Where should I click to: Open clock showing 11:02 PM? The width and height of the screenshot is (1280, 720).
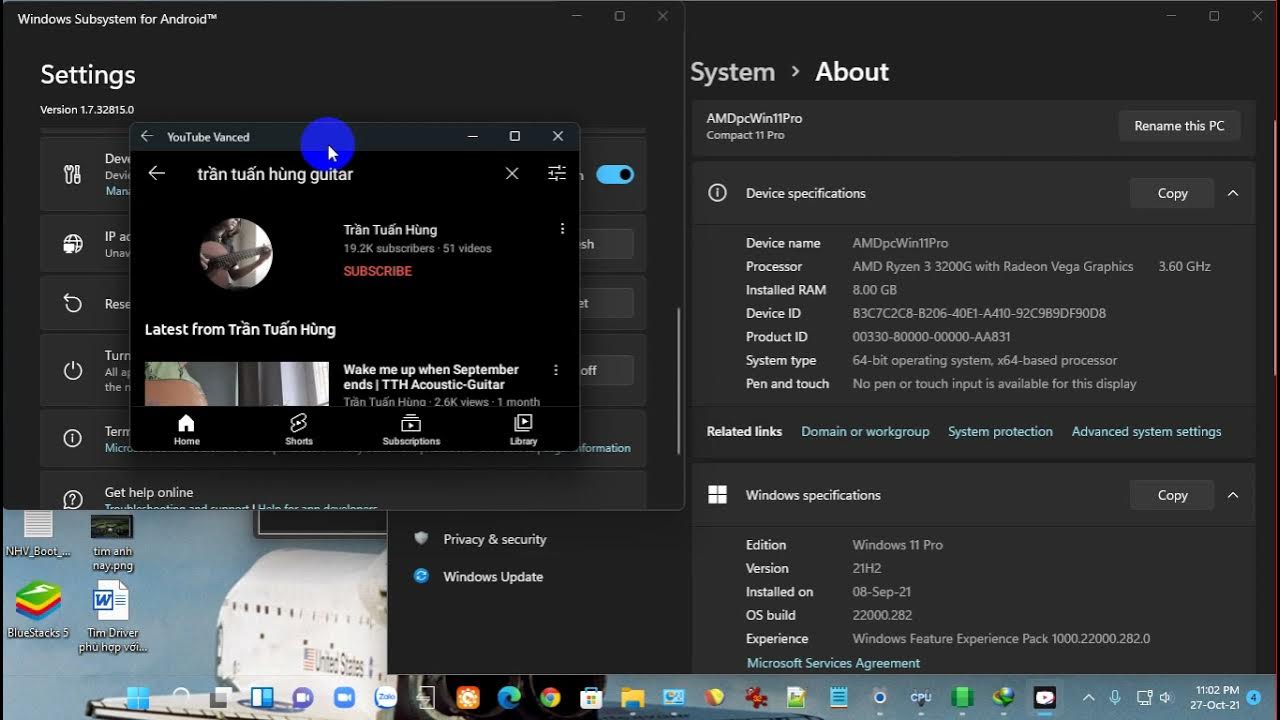pos(1217,697)
